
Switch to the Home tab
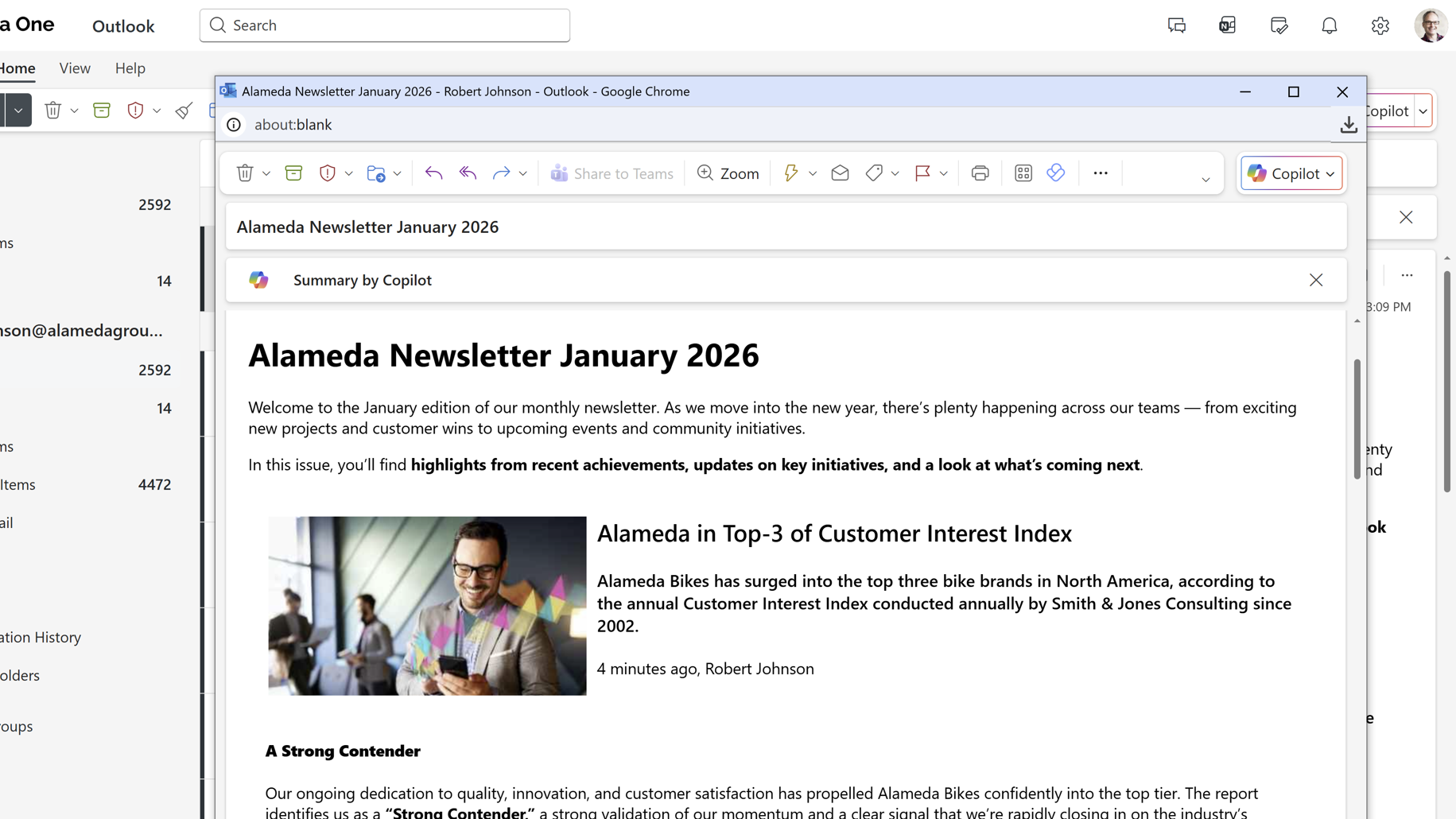point(17,68)
